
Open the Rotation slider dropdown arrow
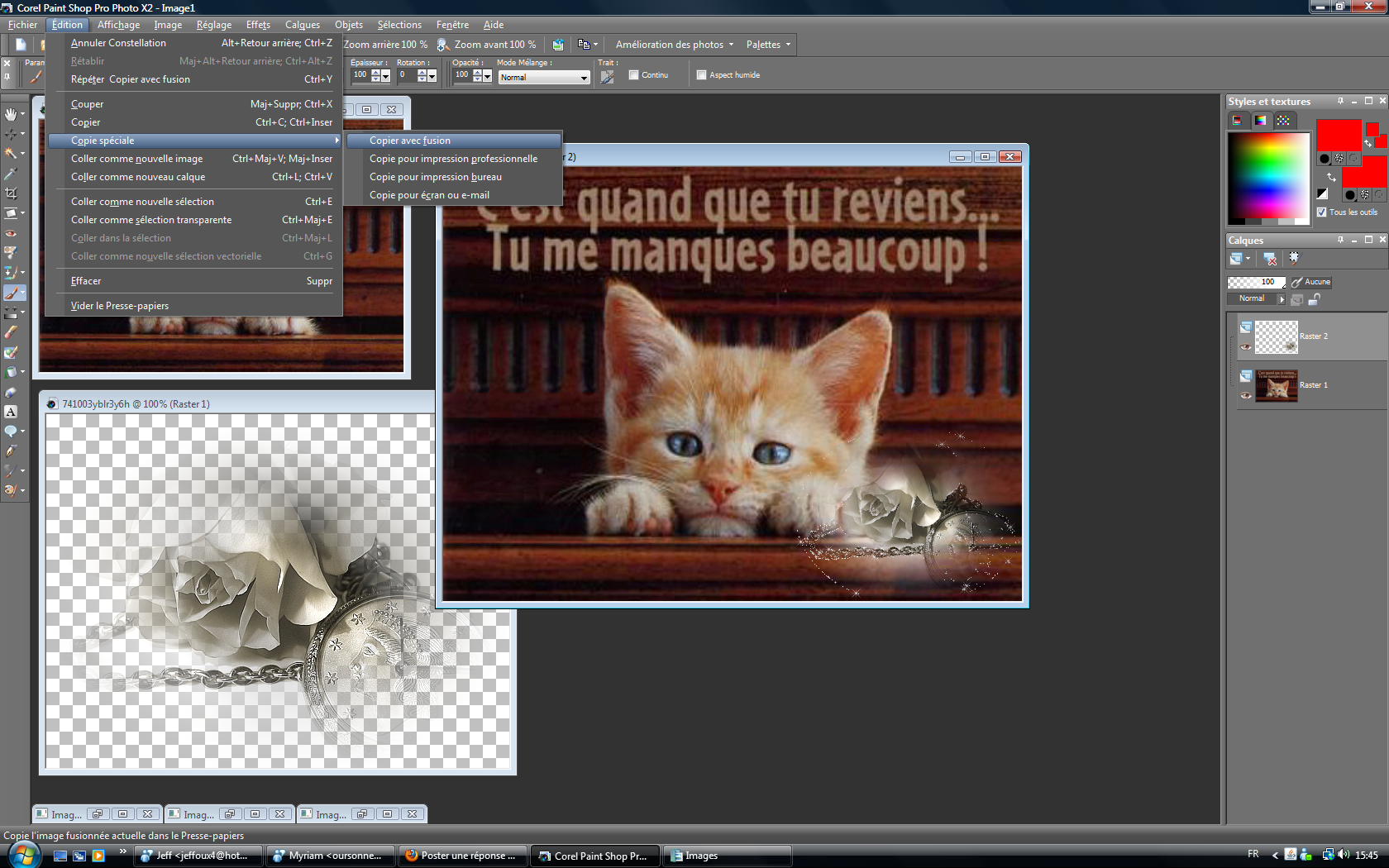point(432,76)
